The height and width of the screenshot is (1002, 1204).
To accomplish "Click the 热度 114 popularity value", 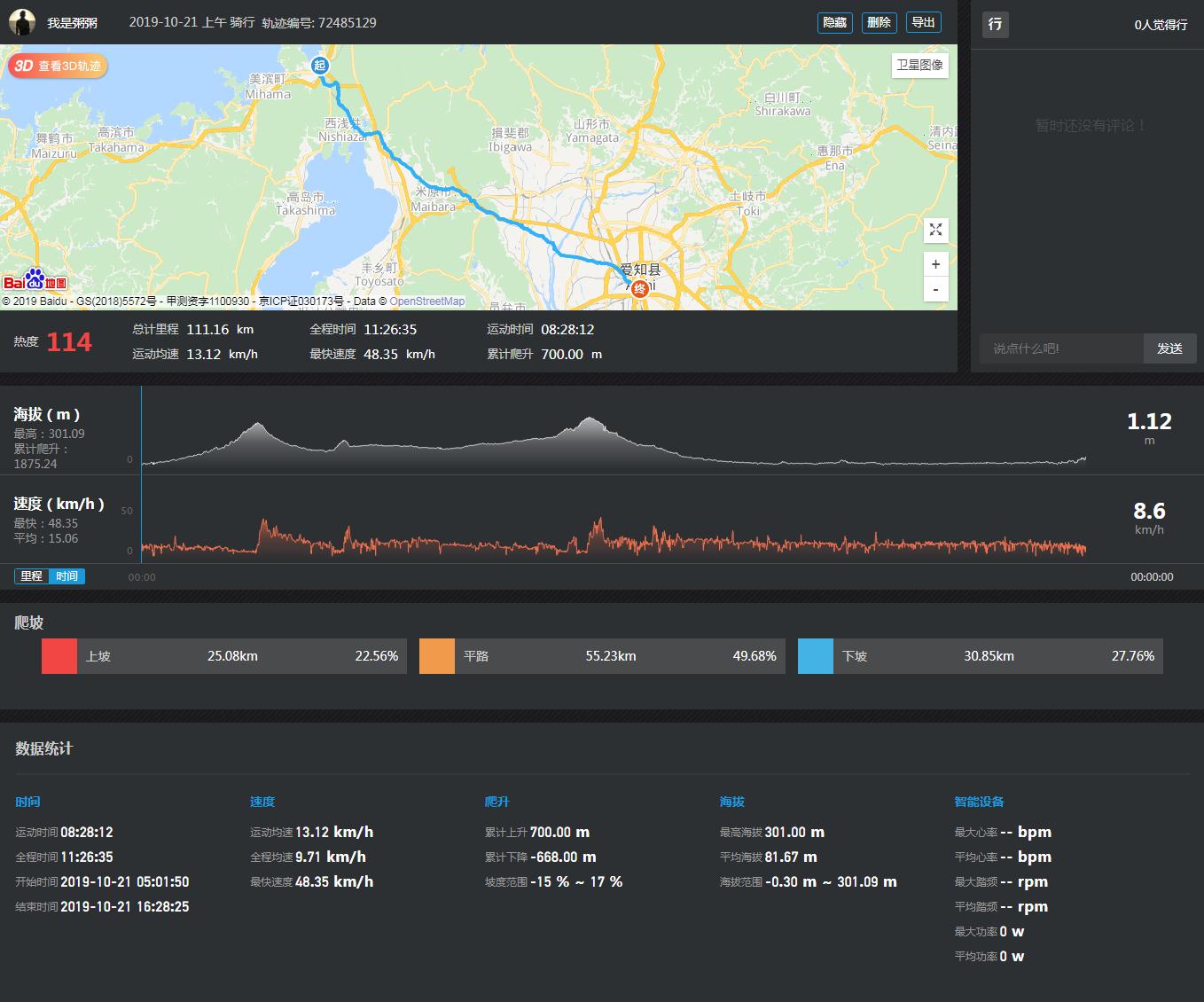I will pos(69,342).
